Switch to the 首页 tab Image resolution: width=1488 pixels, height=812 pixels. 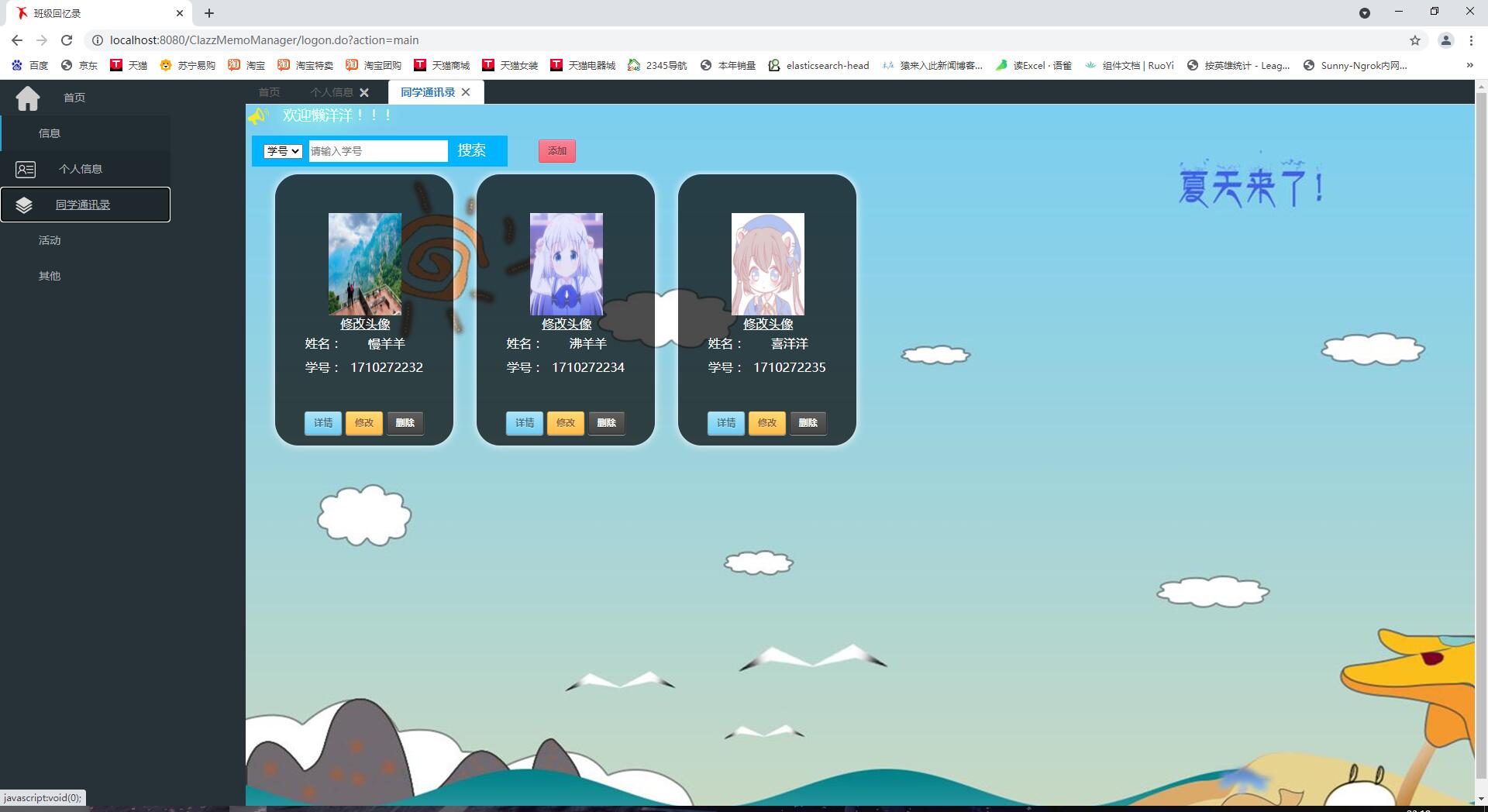(x=270, y=92)
